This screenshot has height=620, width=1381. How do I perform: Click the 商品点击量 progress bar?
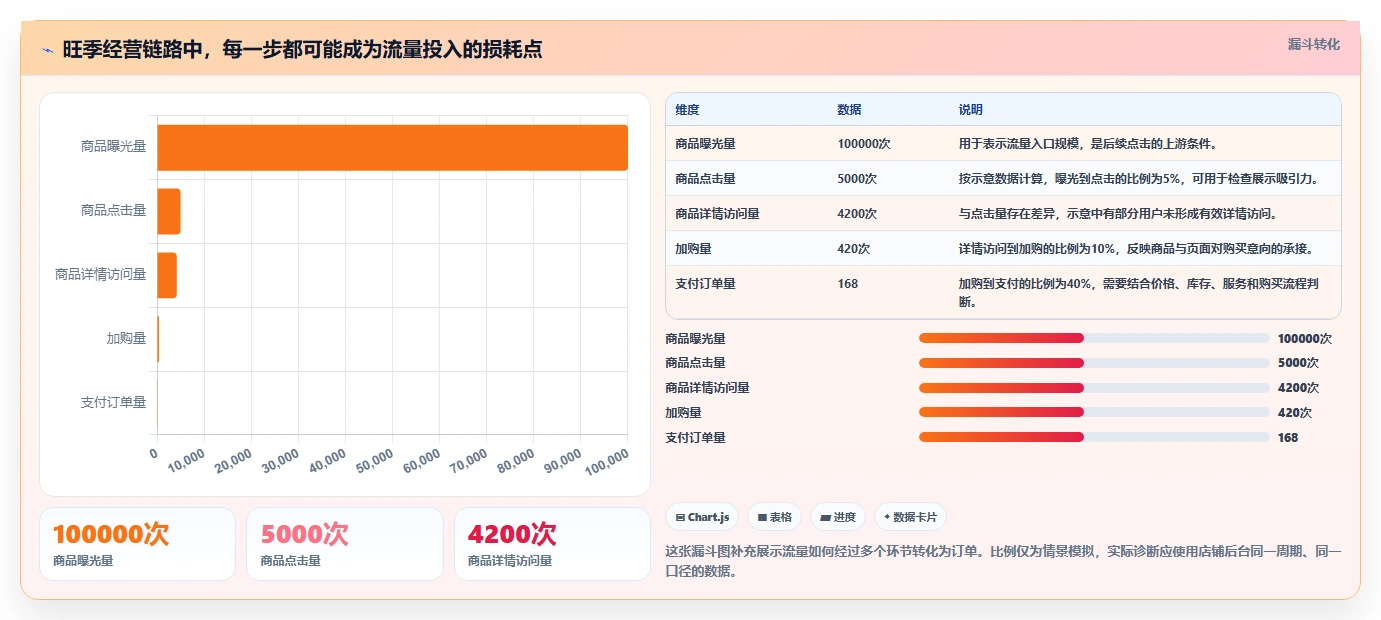1094,363
